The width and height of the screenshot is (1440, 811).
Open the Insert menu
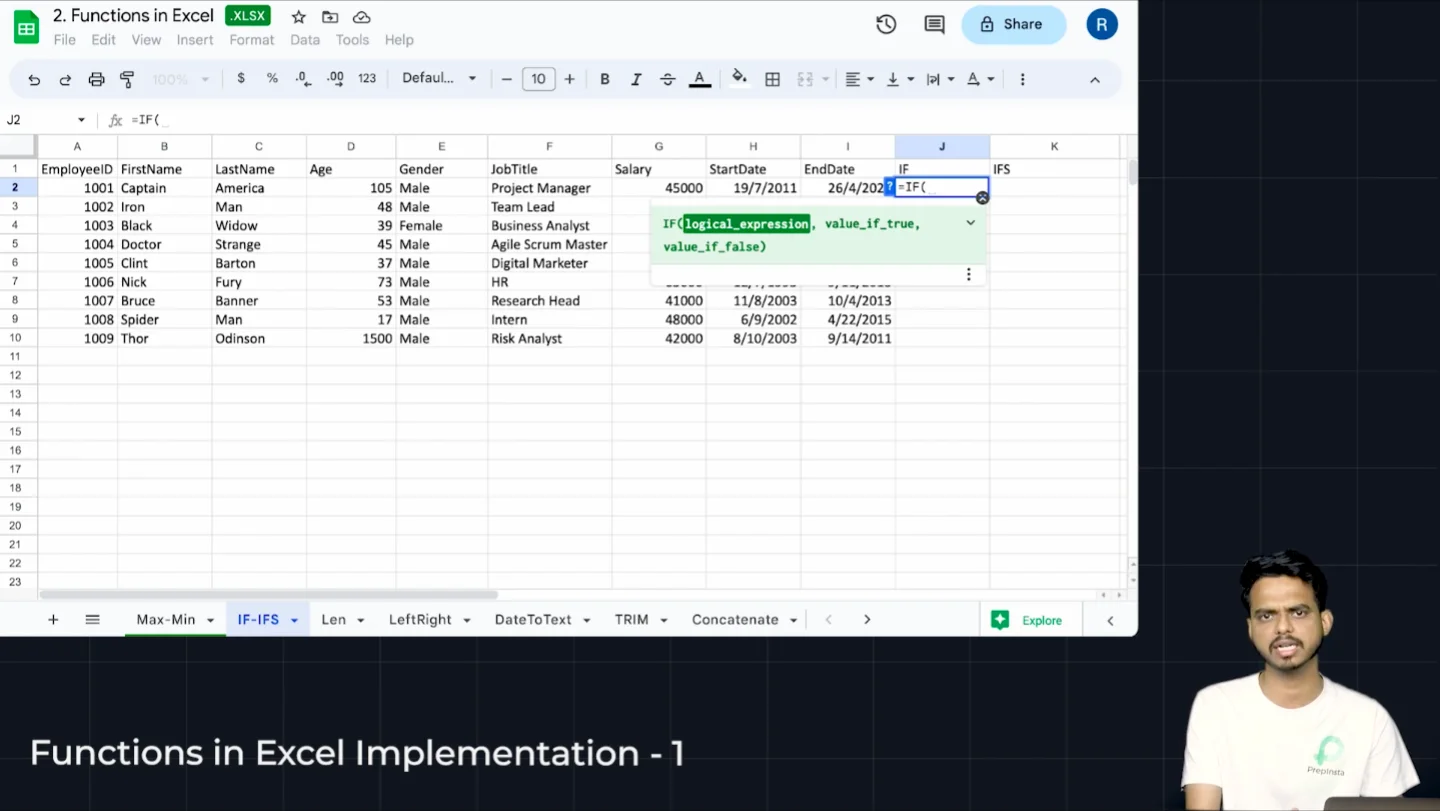tap(195, 40)
